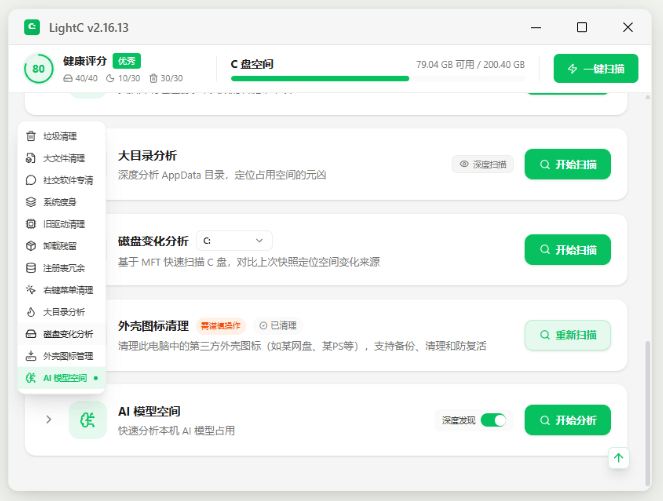Click the 开始分析 button

(567, 420)
